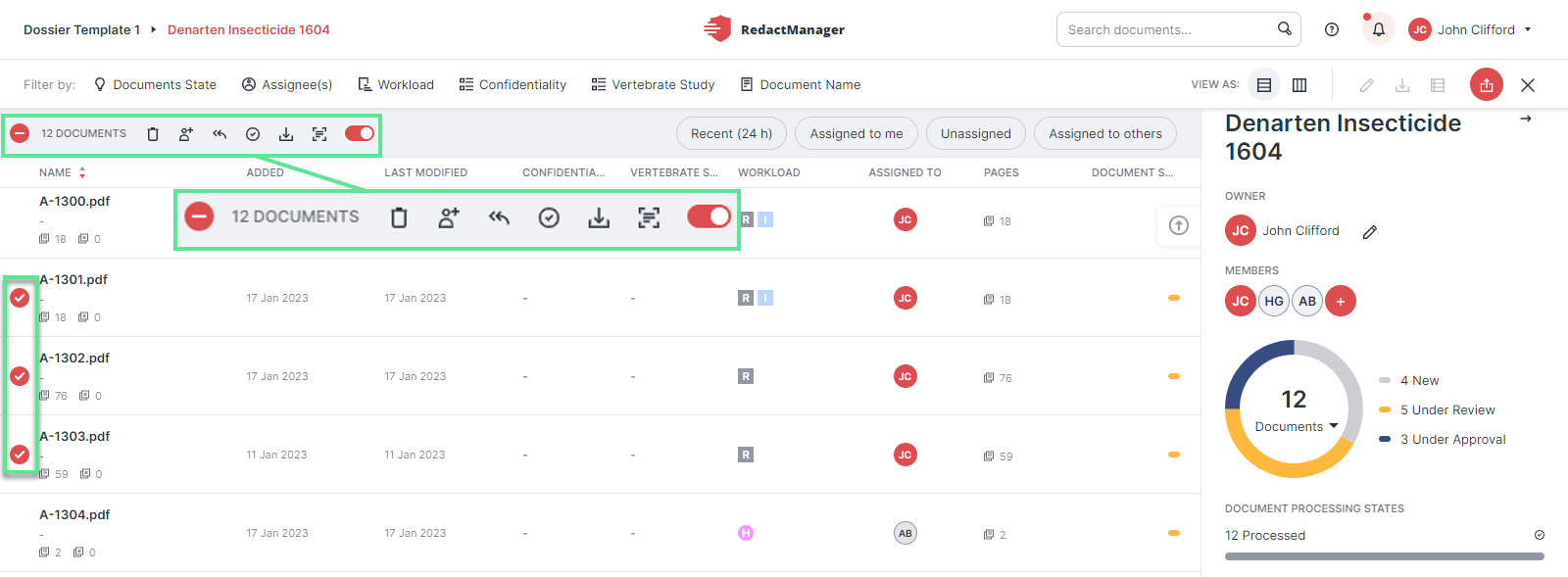Delete selected documents with the trash icon
Screen dimensions: 1568x577
pos(153,134)
